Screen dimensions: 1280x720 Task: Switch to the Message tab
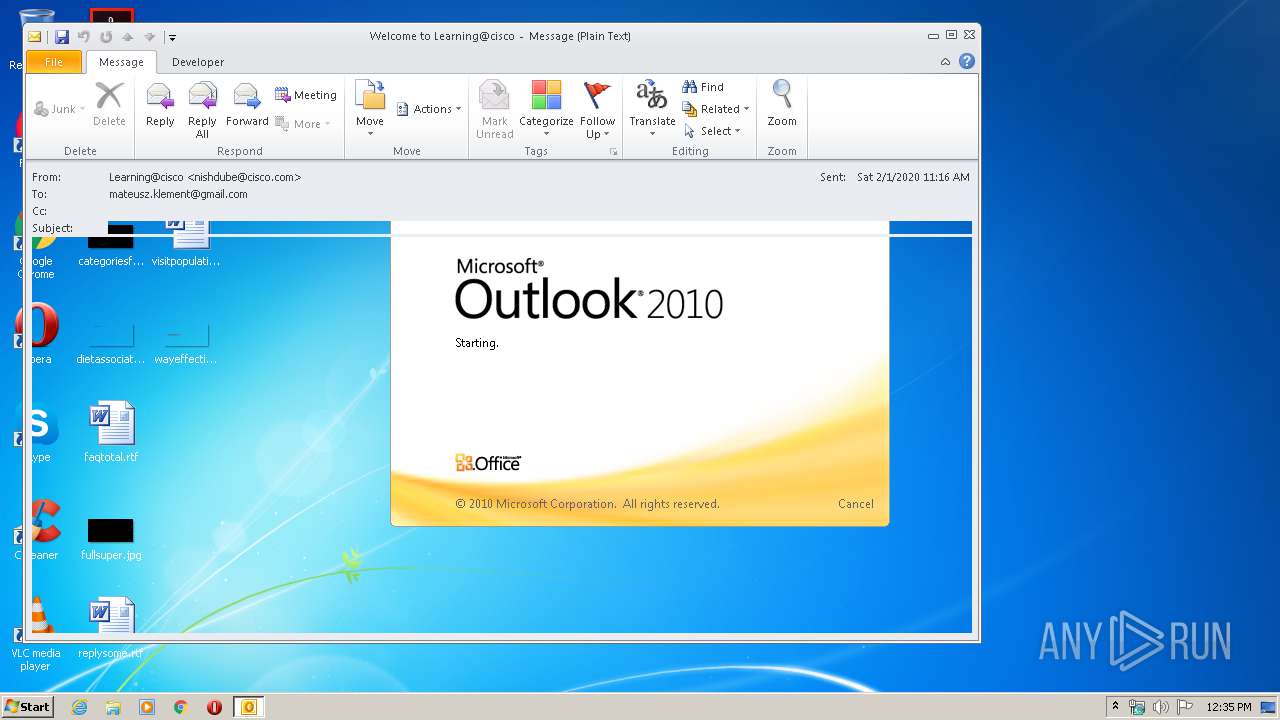(121, 62)
